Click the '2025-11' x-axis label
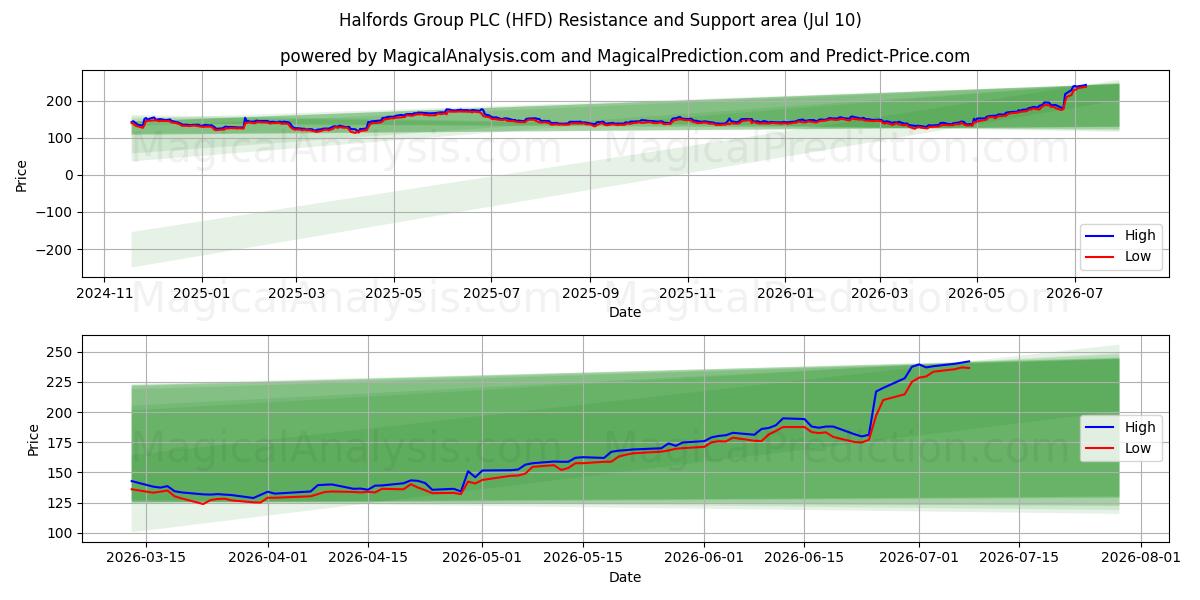Viewport: 1200px width, 600px height. point(687,295)
